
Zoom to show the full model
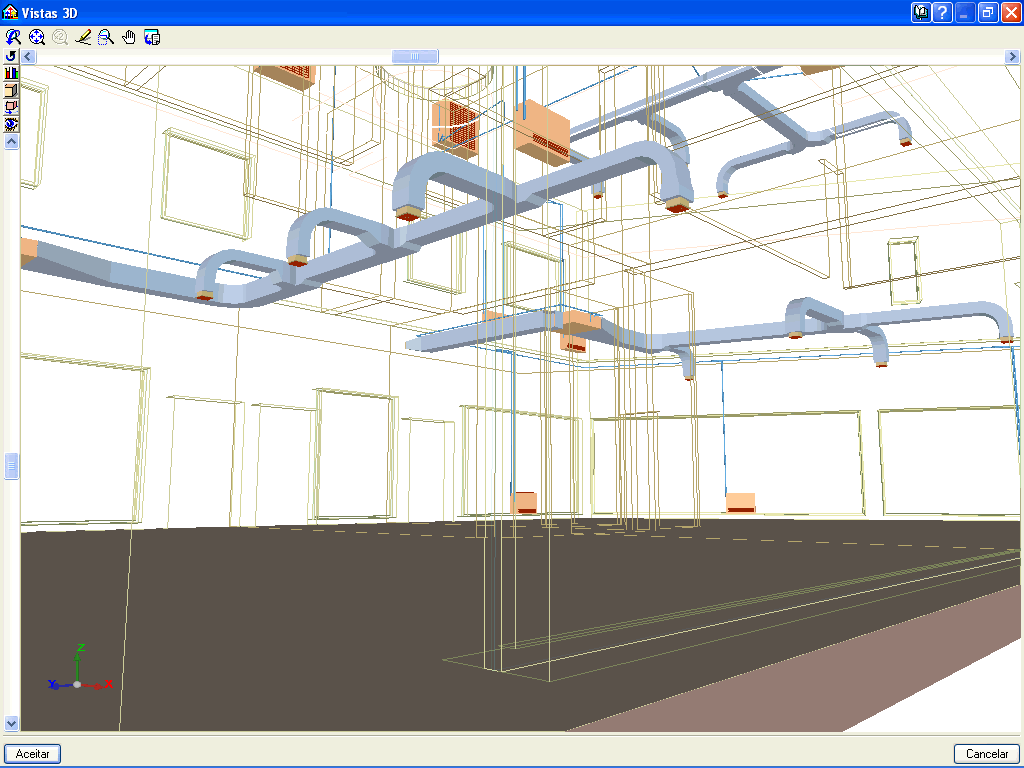(36, 37)
